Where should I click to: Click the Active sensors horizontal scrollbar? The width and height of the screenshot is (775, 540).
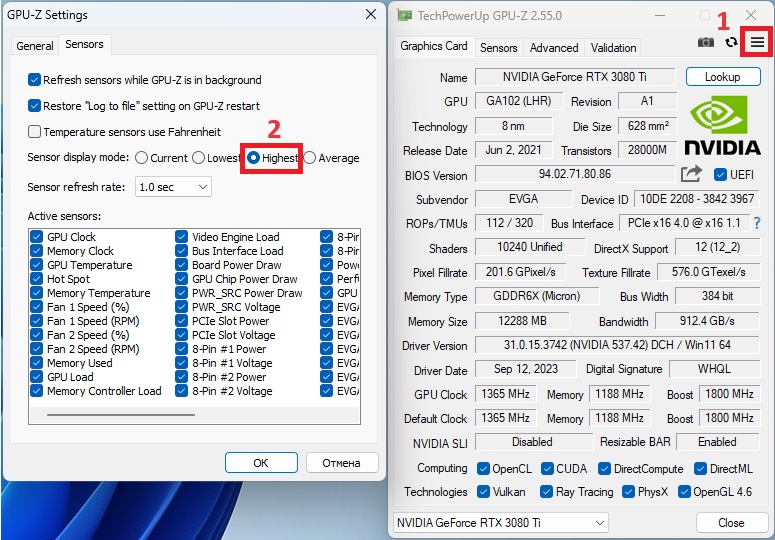(x=121, y=415)
